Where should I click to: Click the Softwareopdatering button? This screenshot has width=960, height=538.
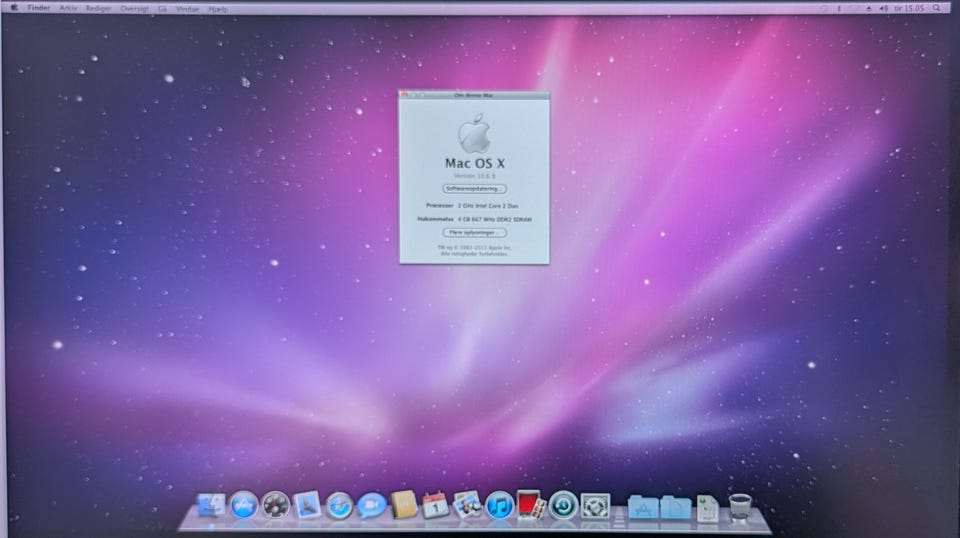(x=474, y=189)
